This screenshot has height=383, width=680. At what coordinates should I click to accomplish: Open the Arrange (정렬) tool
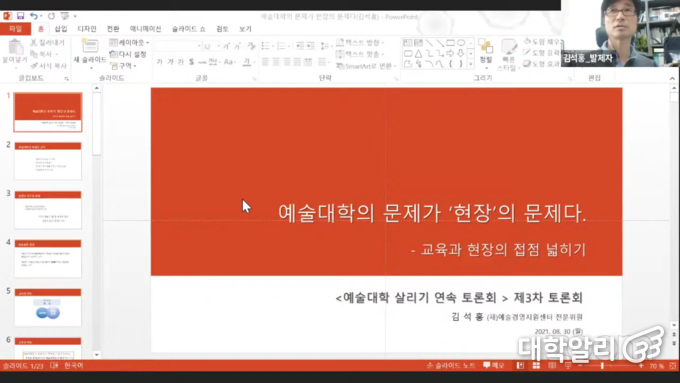click(486, 51)
